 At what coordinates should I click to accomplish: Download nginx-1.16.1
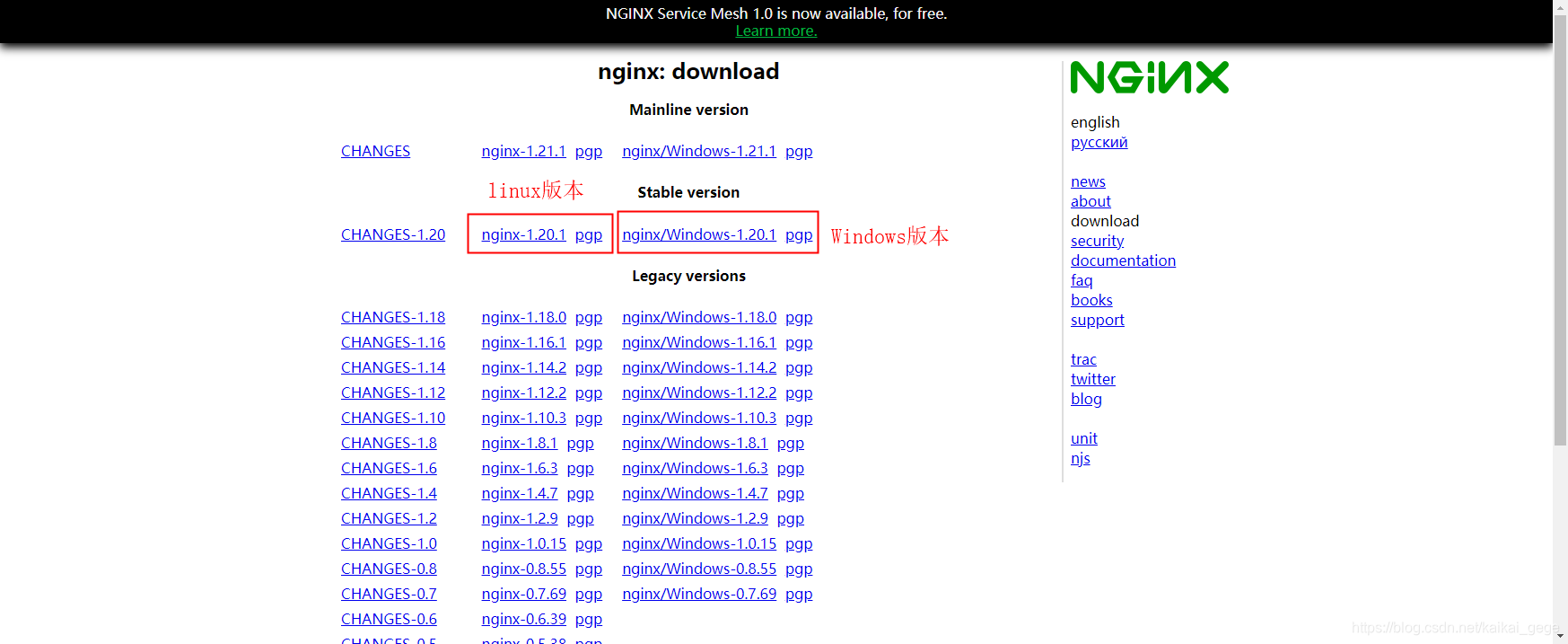tap(523, 342)
